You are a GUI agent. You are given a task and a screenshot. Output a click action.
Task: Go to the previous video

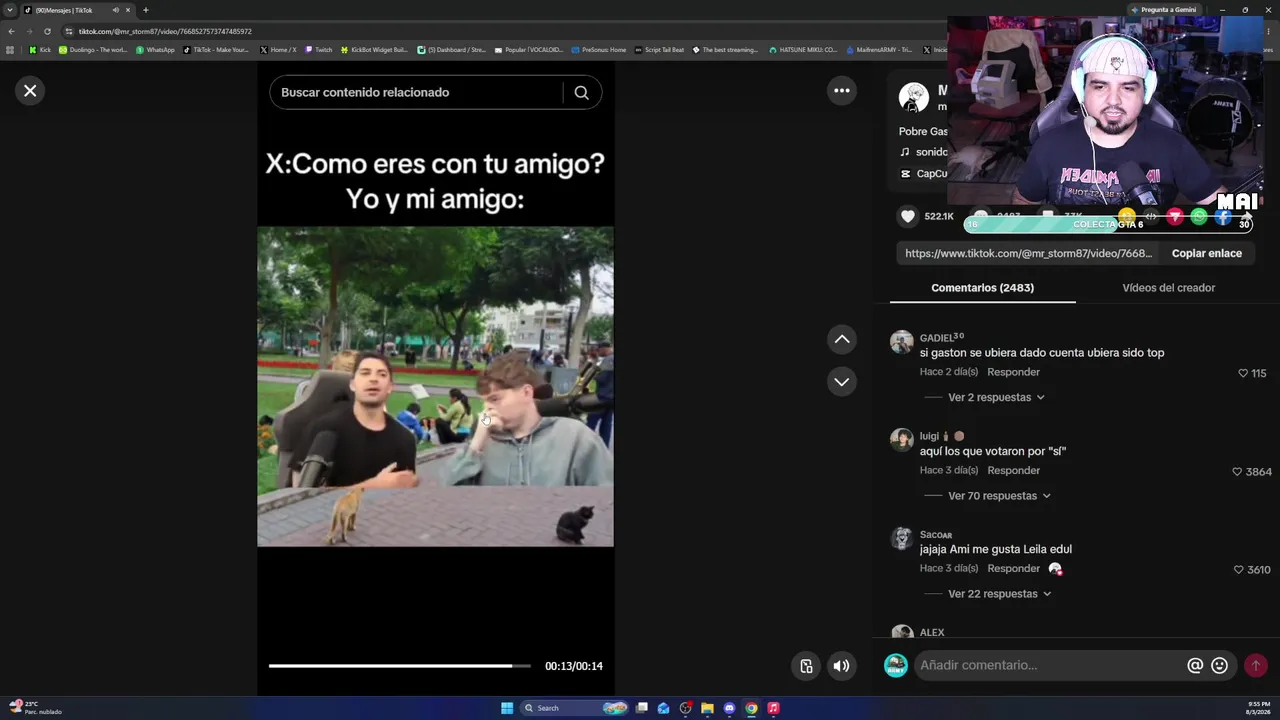[842, 340]
